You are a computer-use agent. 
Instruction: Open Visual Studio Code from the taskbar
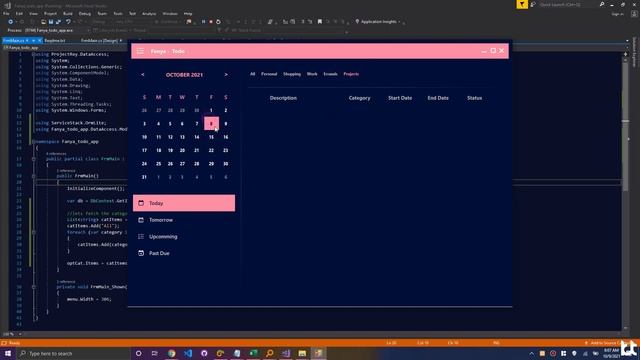(x=188, y=353)
